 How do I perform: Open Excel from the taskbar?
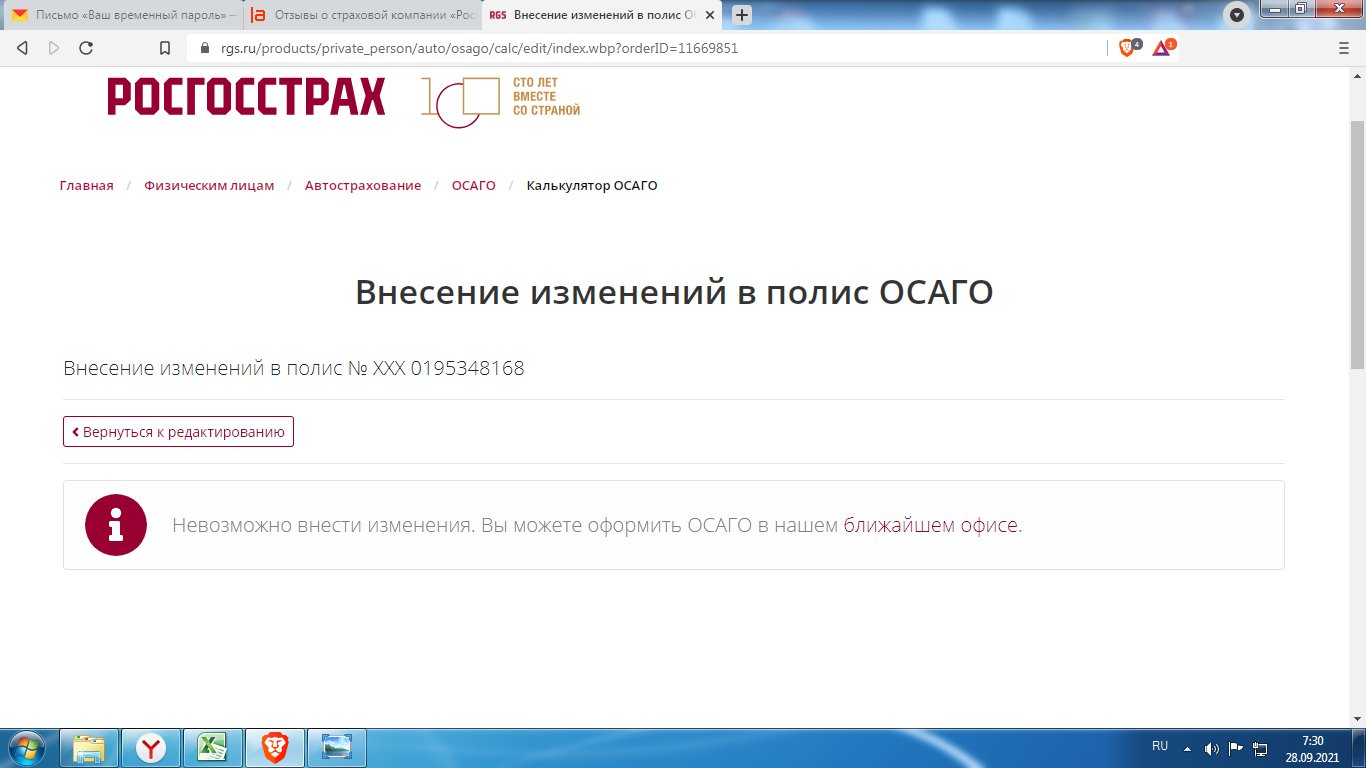pos(213,748)
